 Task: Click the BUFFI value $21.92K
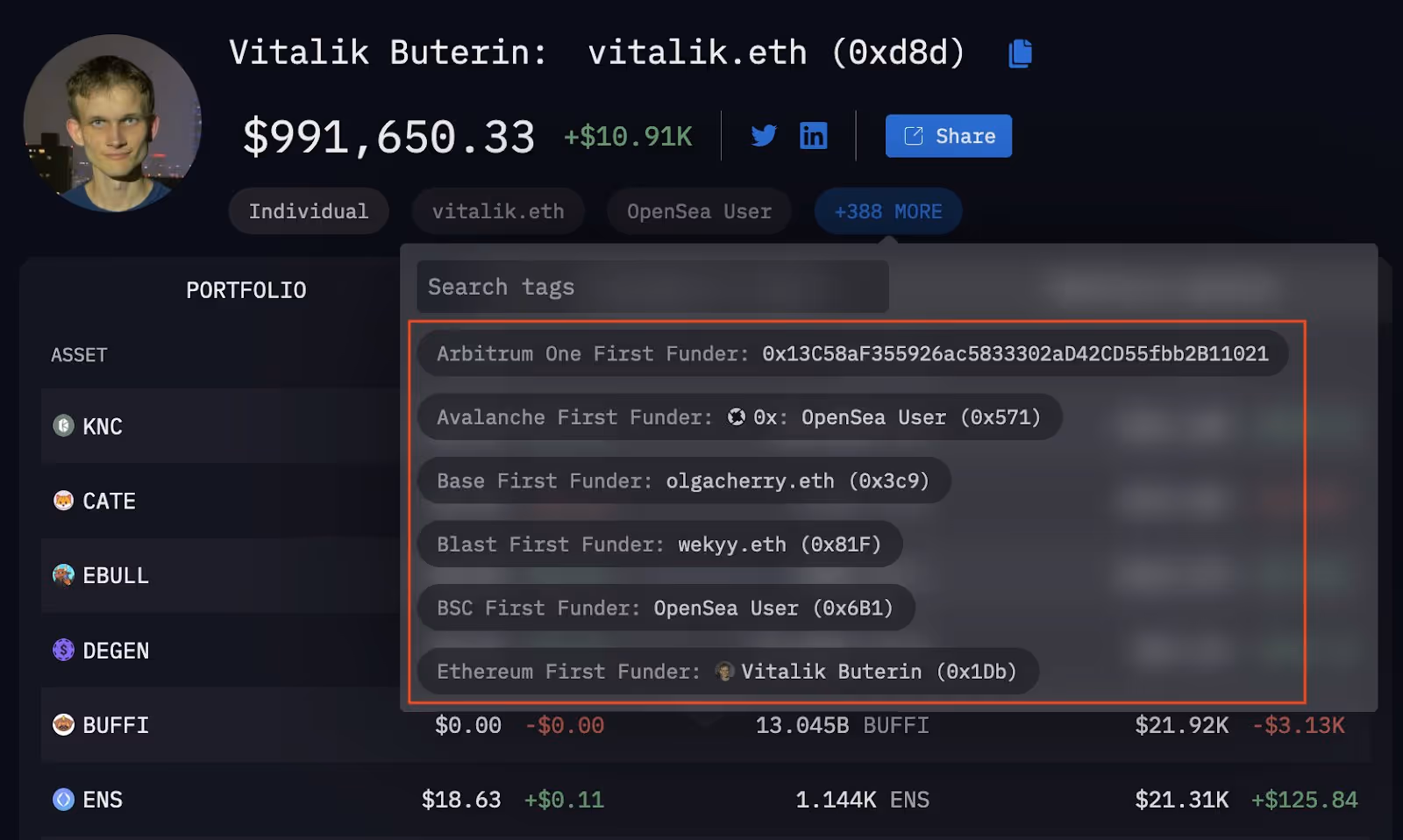tap(1182, 726)
